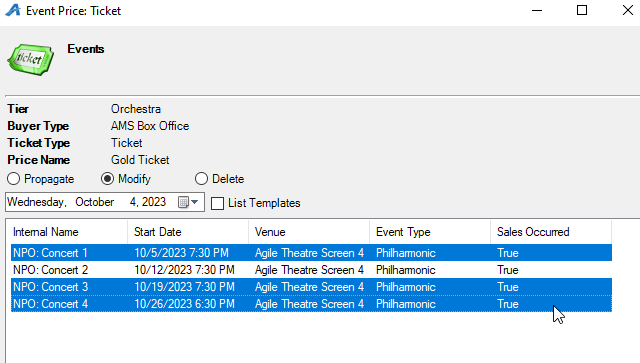Close the Event Price: Ticket window
640x363 pixels.
coord(628,10)
